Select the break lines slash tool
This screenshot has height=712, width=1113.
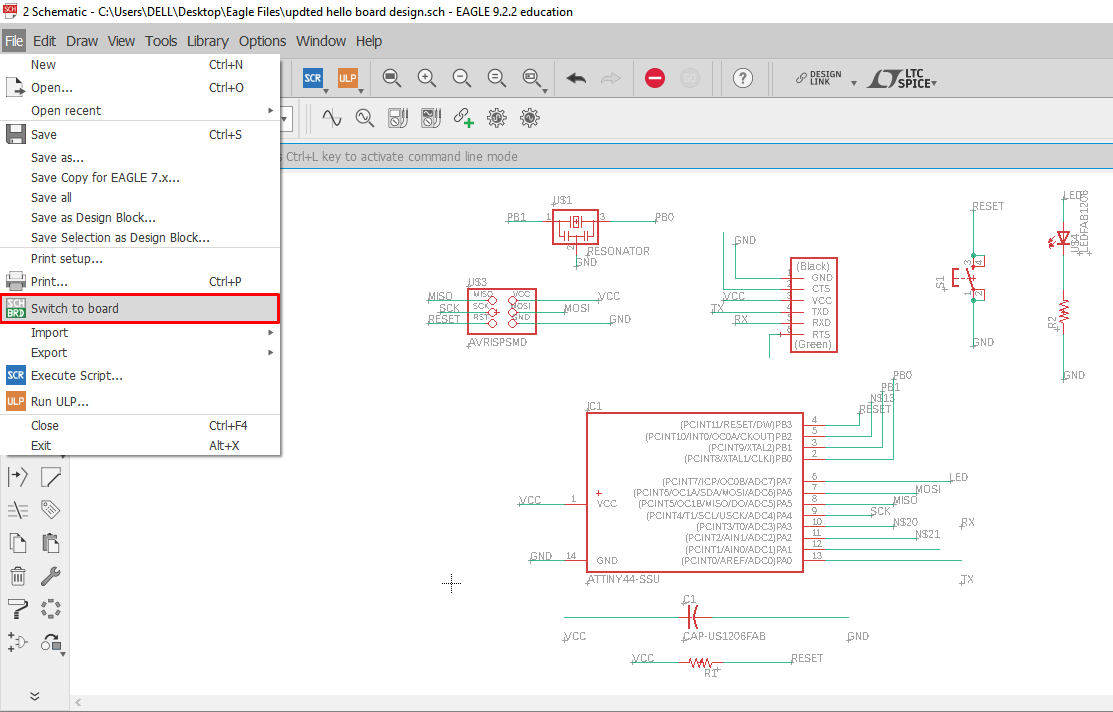(x=18, y=509)
